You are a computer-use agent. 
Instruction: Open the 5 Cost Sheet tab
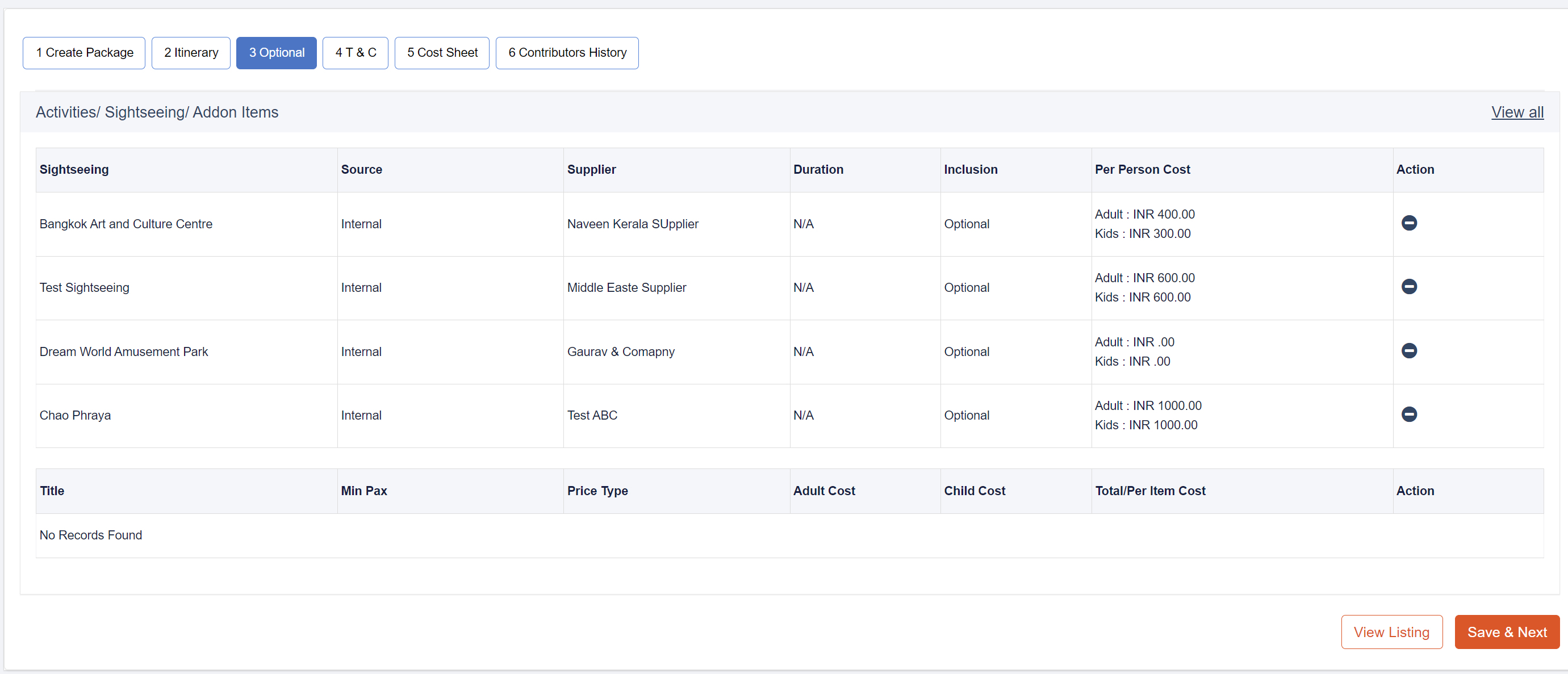tap(442, 53)
